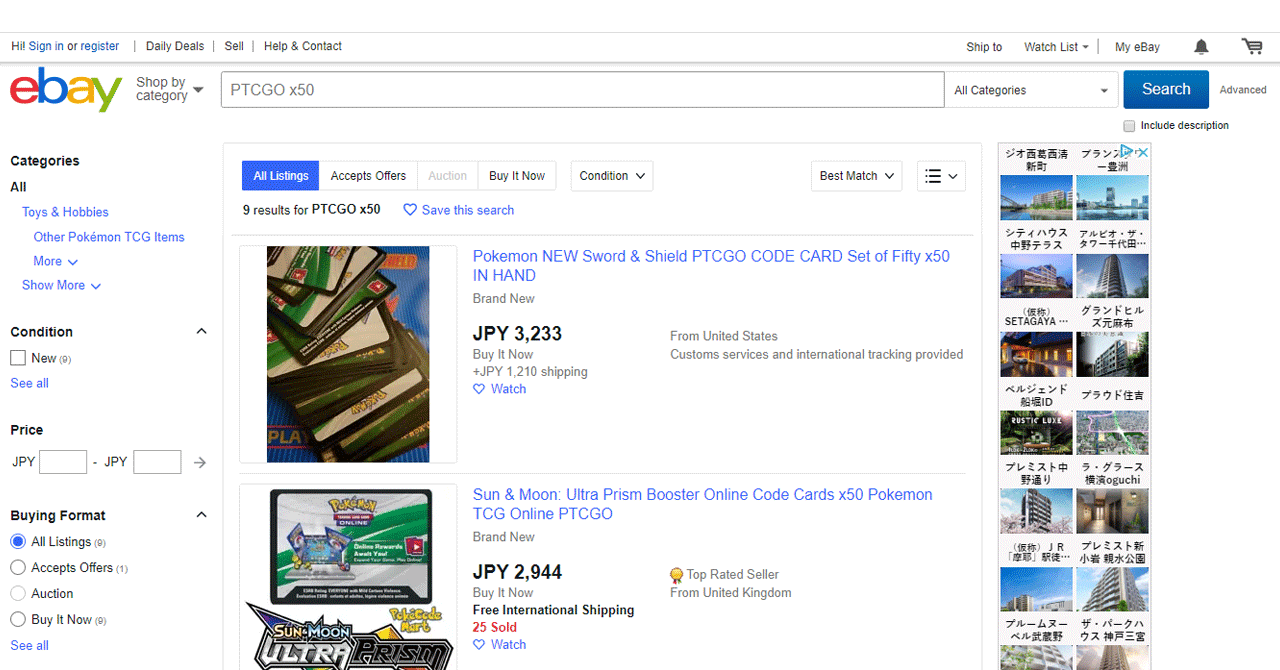Click See all under Condition

[29, 383]
